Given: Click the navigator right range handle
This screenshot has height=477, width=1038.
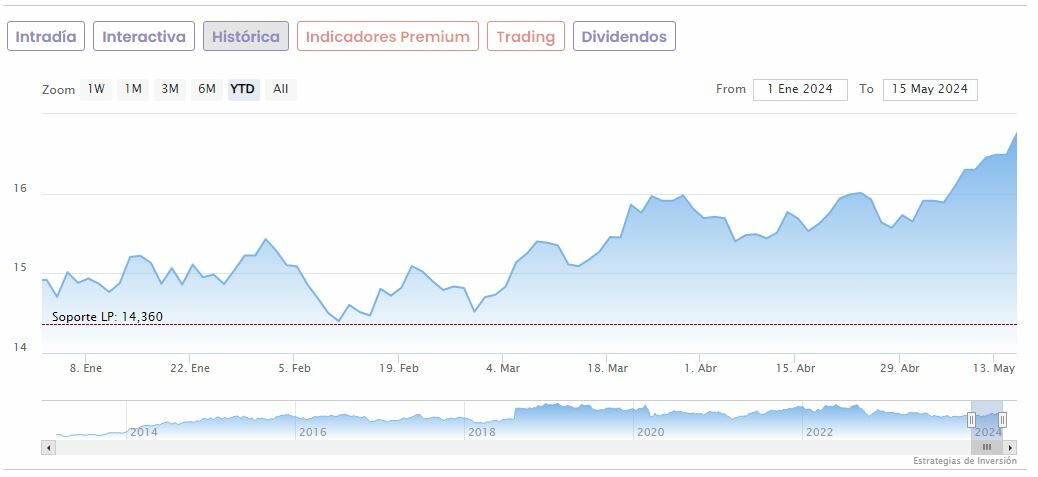Looking at the screenshot, I should (1002, 420).
